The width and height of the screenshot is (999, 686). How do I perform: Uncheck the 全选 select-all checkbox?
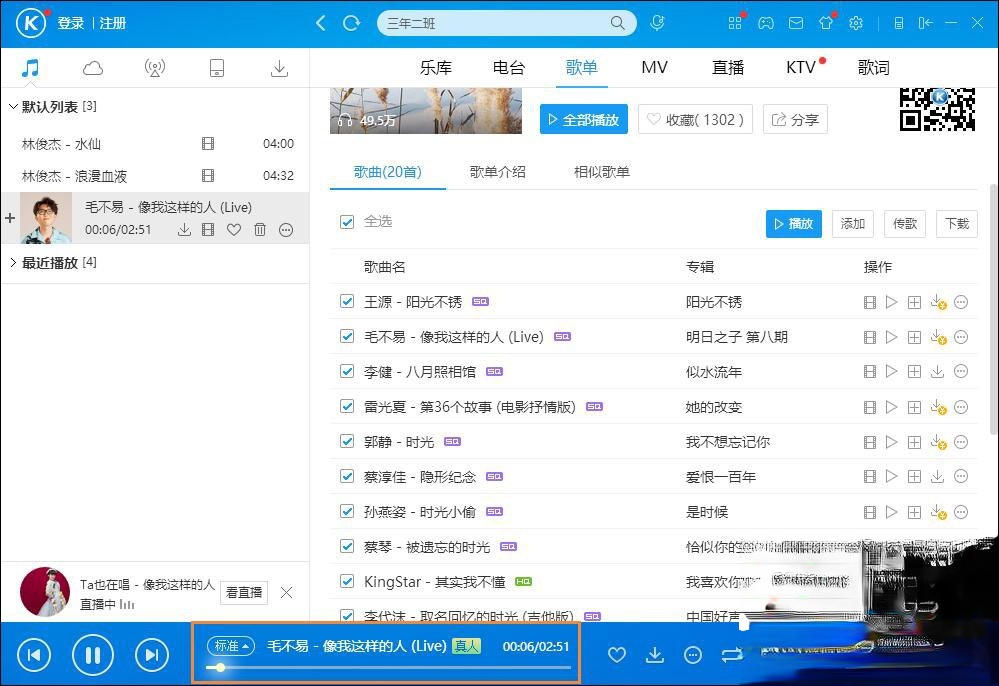347,221
